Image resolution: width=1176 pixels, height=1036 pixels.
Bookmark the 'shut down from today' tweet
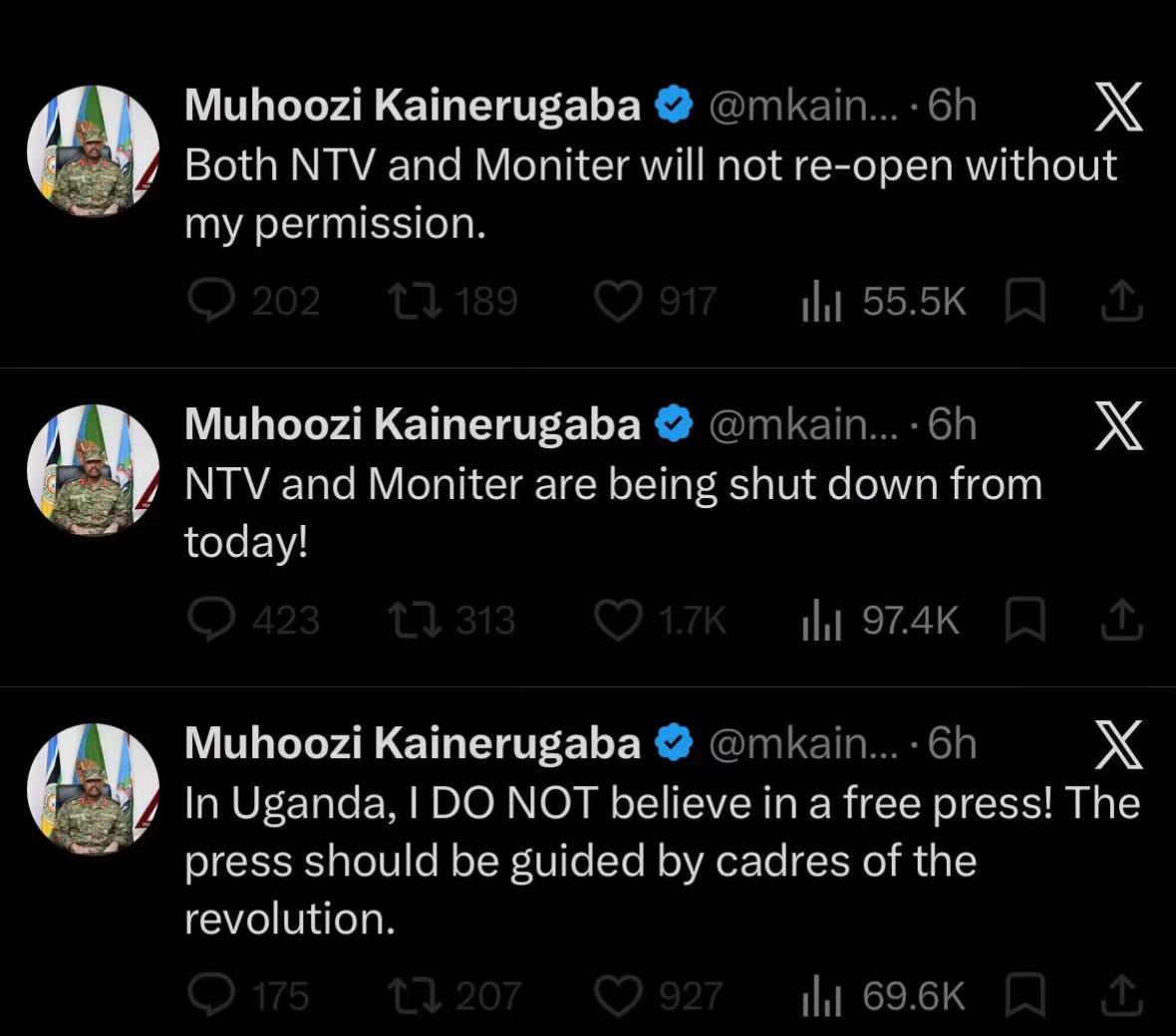[x=1025, y=620]
